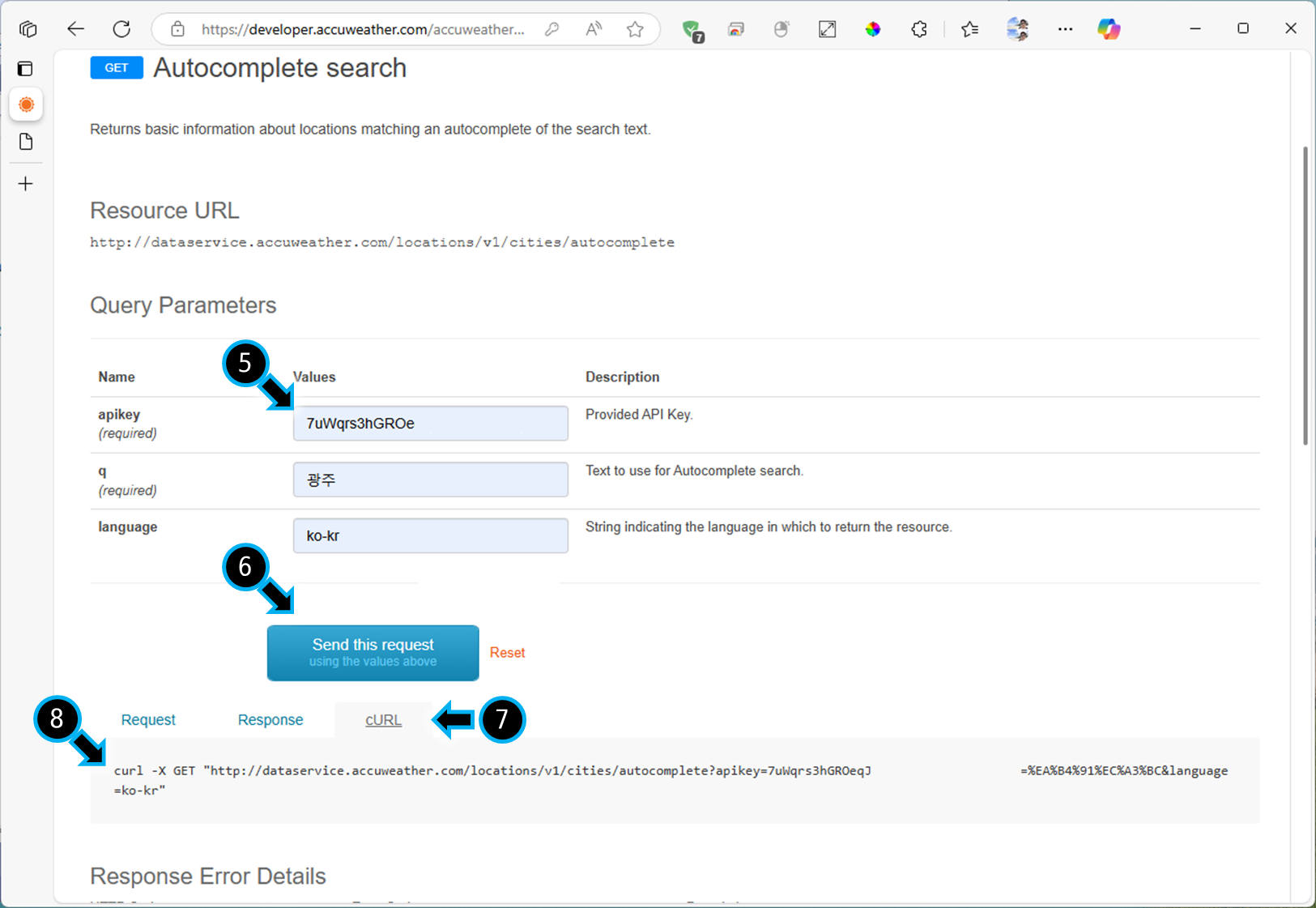The image size is (1316, 908).
Task: Click the q search text field
Action: point(431,480)
